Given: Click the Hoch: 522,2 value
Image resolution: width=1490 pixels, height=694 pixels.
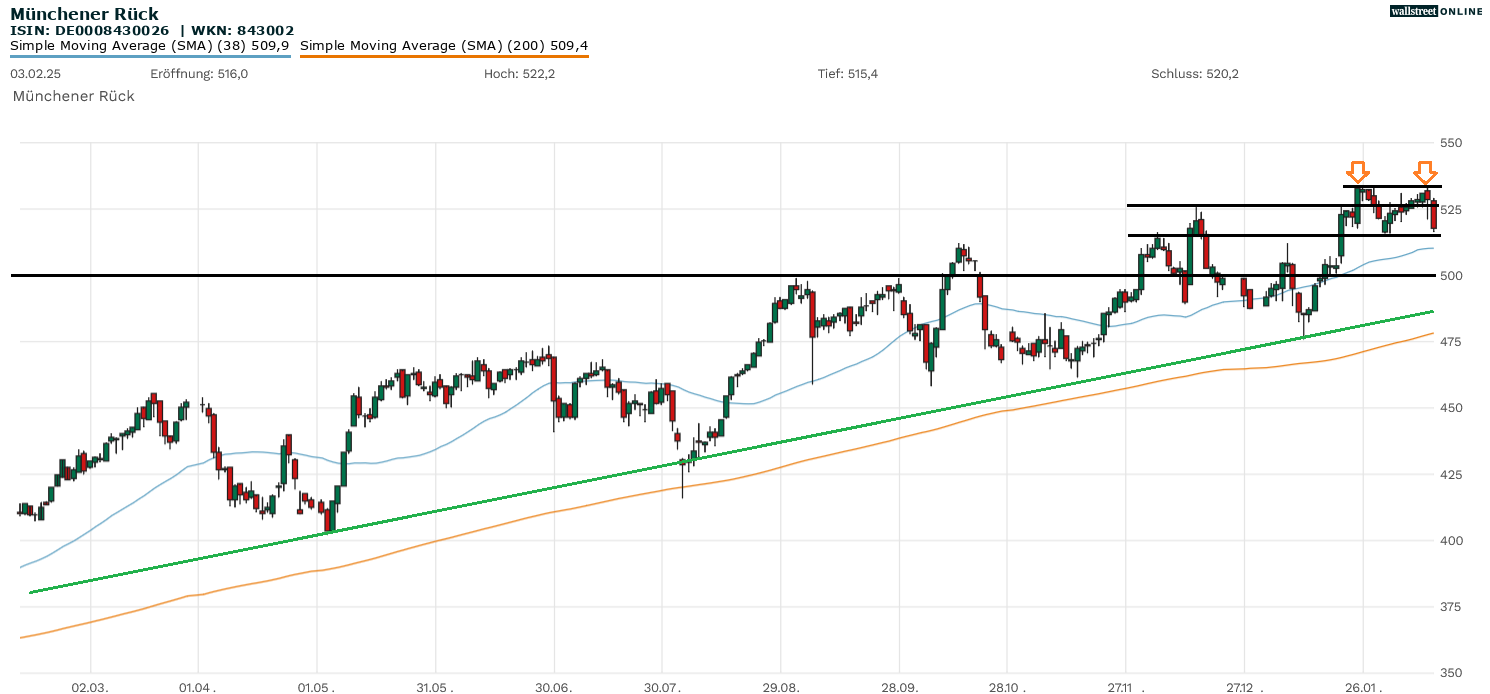Looking at the screenshot, I should pyautogui.click(x=519, y=74).
